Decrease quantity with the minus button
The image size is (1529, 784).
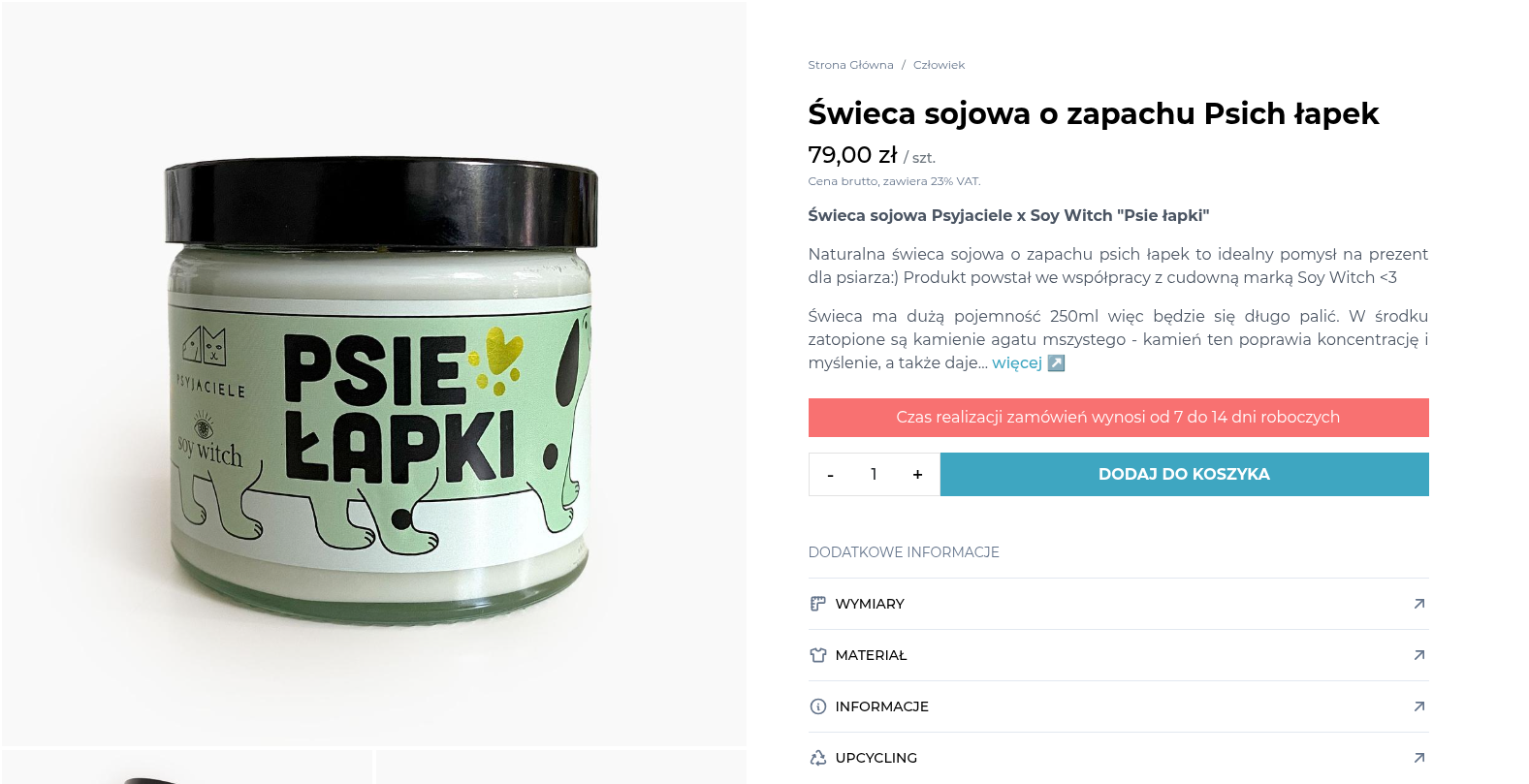tap(830, 475)
